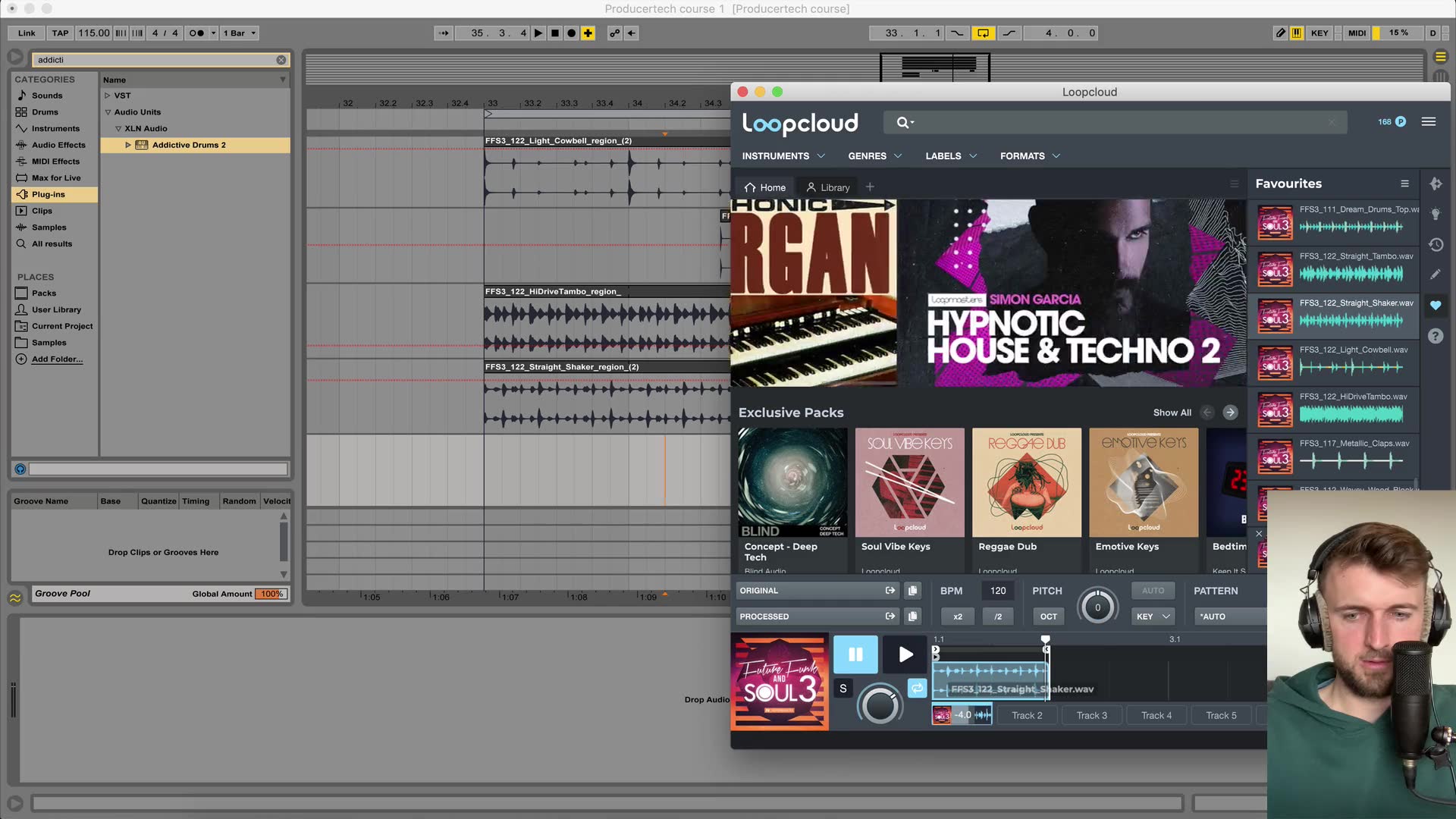The image size is (1456, 819).
Task: Collapse the XLN Audio folder
Action: (118, 129)
